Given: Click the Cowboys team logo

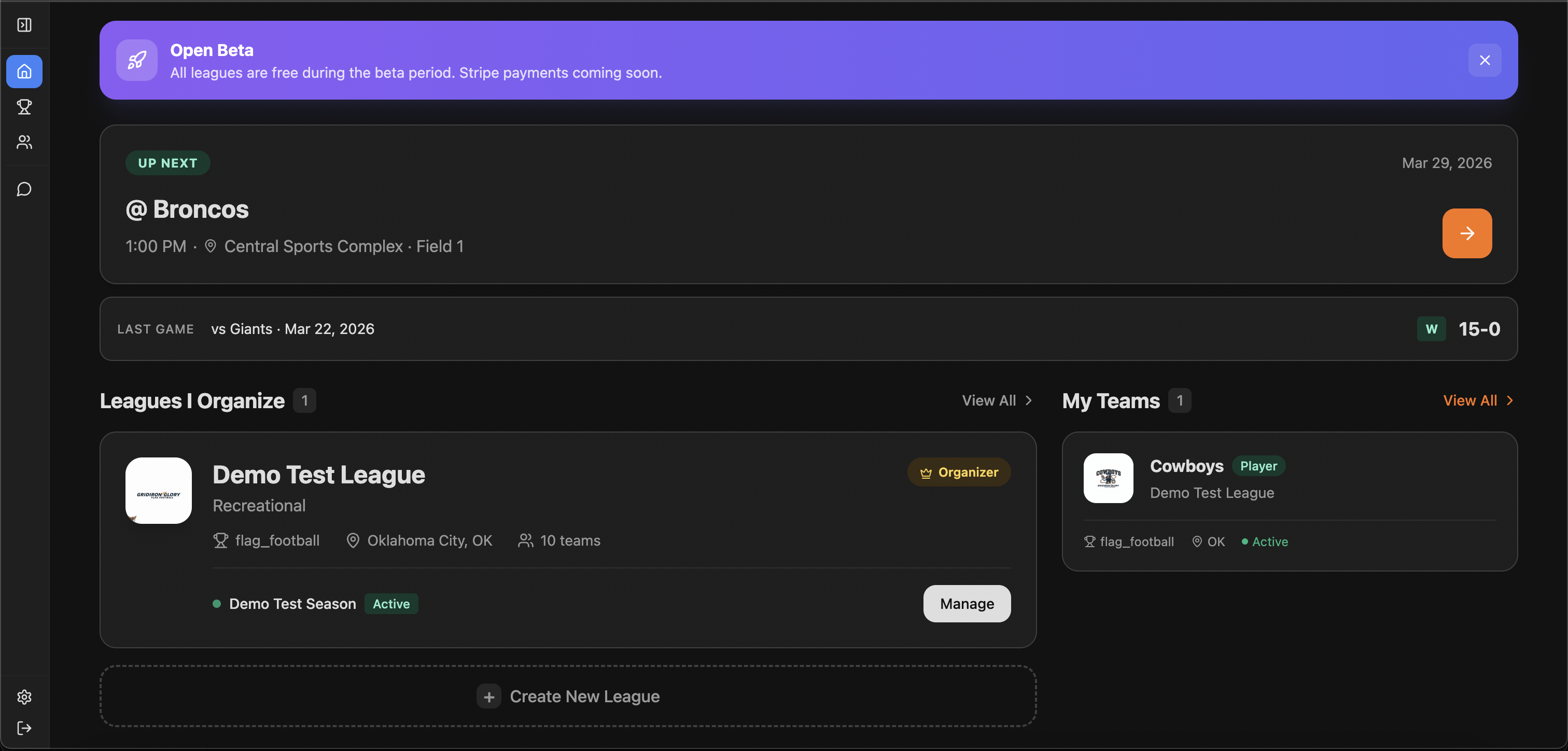Looking at the screenshot, I should (x=1108, y=479).
